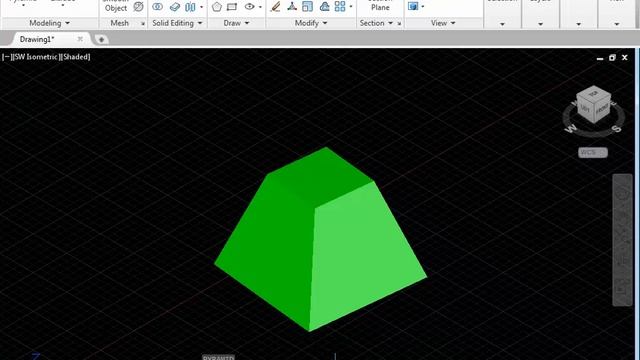Image resolution: width=640 pixels, height=360 pixels.
Task: Click the blue view icon in View panel
Action: 413,7
